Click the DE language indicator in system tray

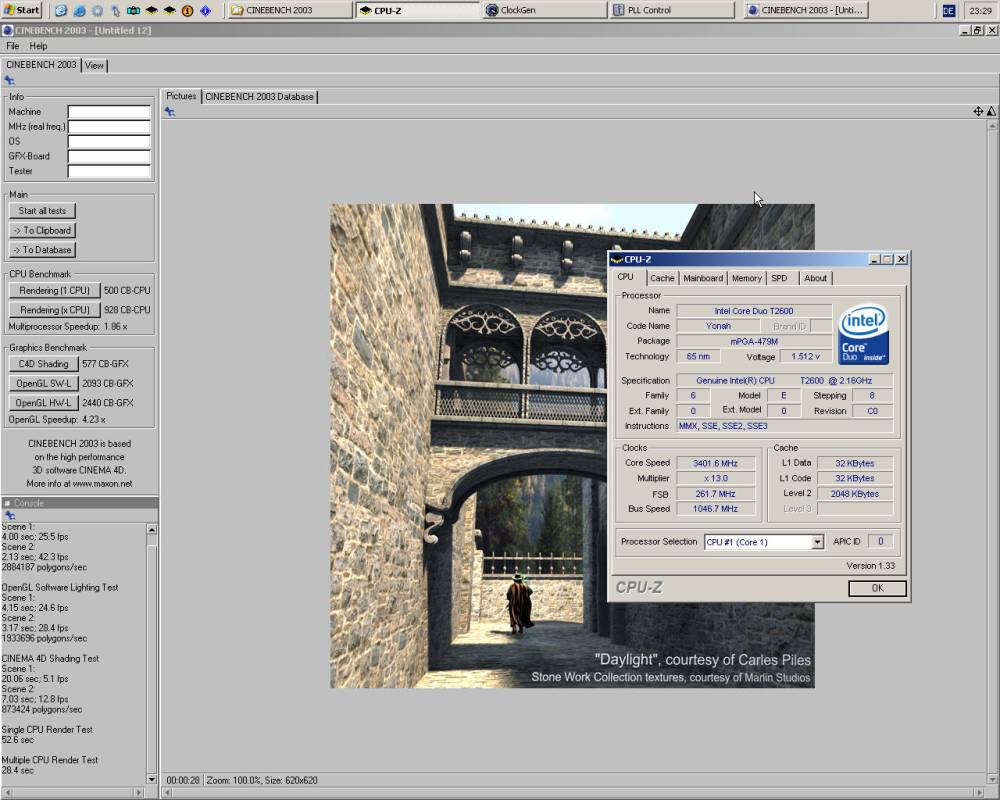click(948, 10)
